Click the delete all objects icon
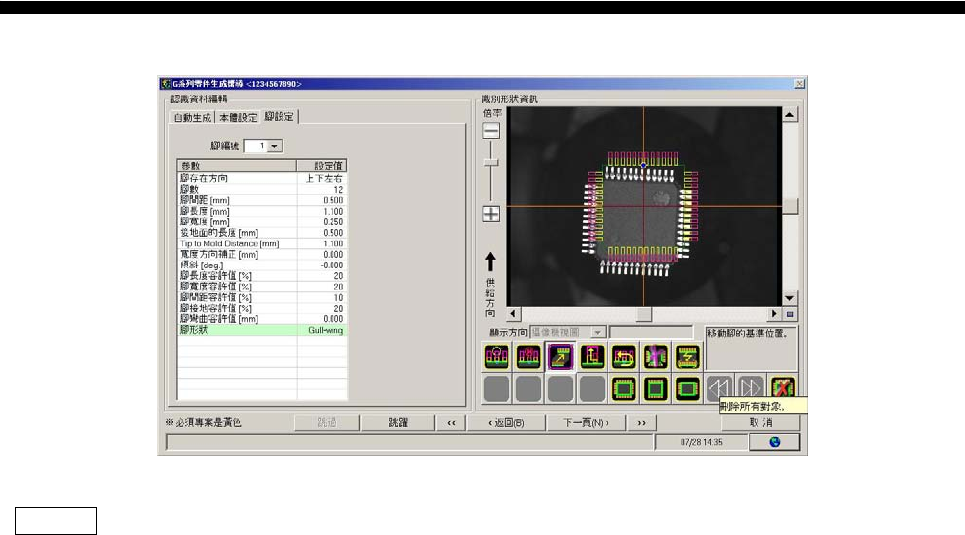965x535 pixels. pyautogui.click(x=783, y=389)
